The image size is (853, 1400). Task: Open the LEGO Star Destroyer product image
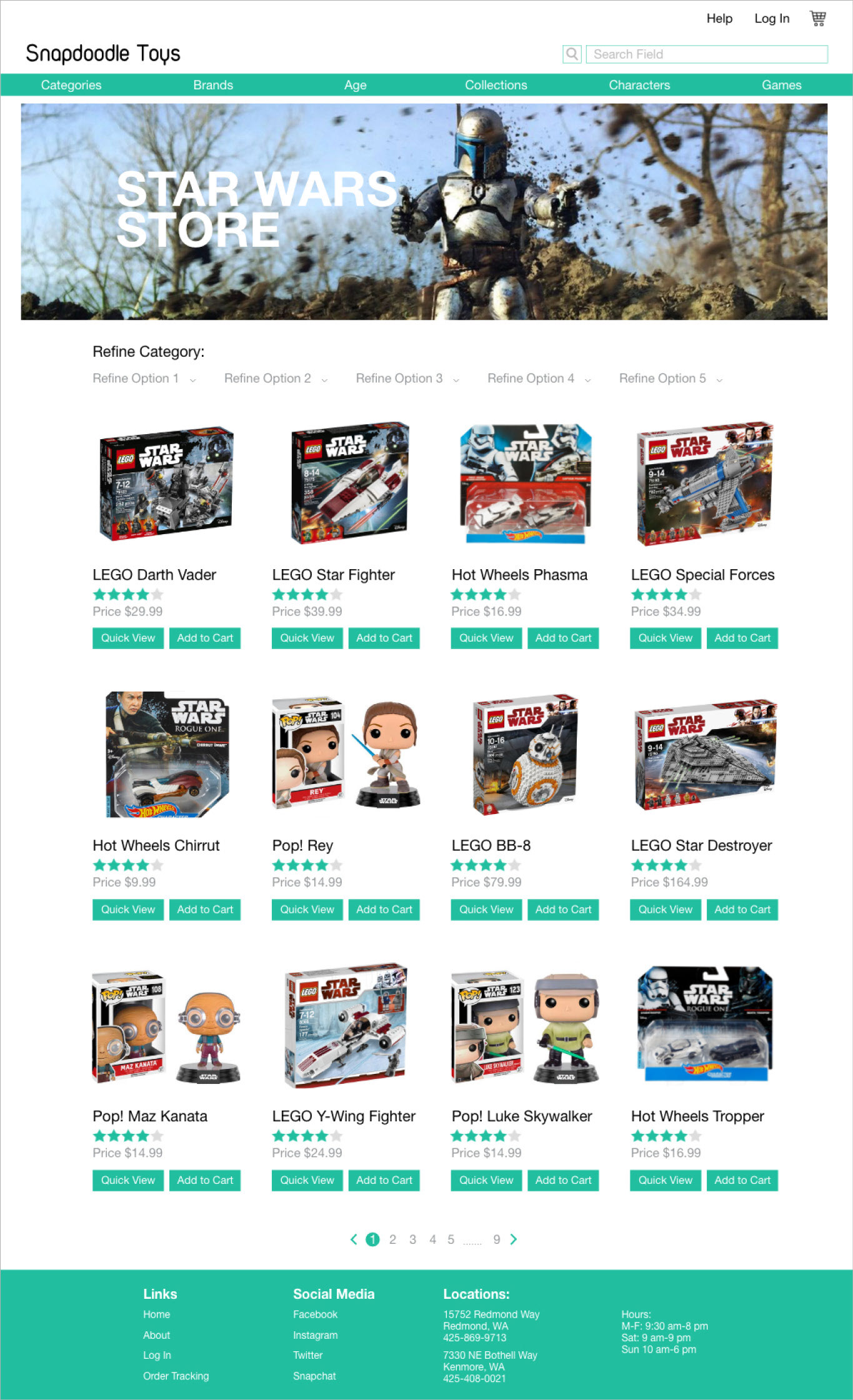[705, 754]
